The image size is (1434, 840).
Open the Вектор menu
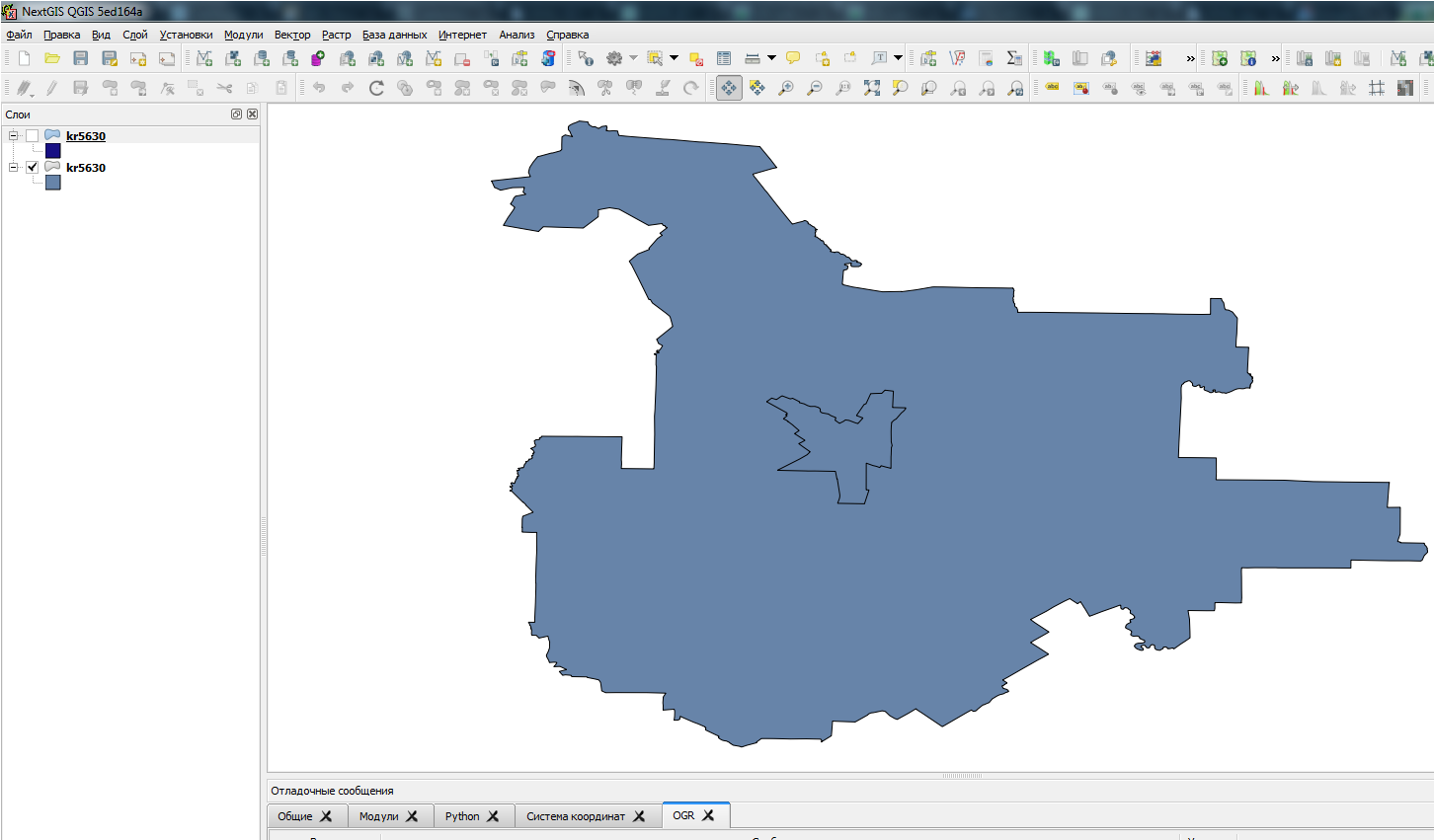point(292,34)
